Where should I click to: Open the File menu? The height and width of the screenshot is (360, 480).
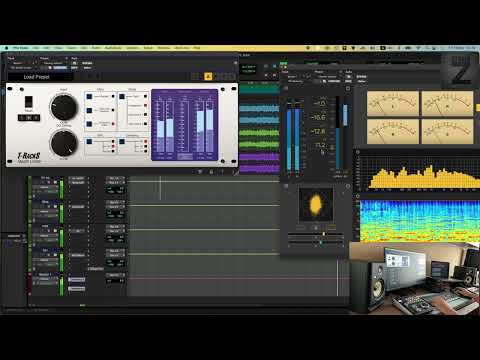[x=36, y=48]
